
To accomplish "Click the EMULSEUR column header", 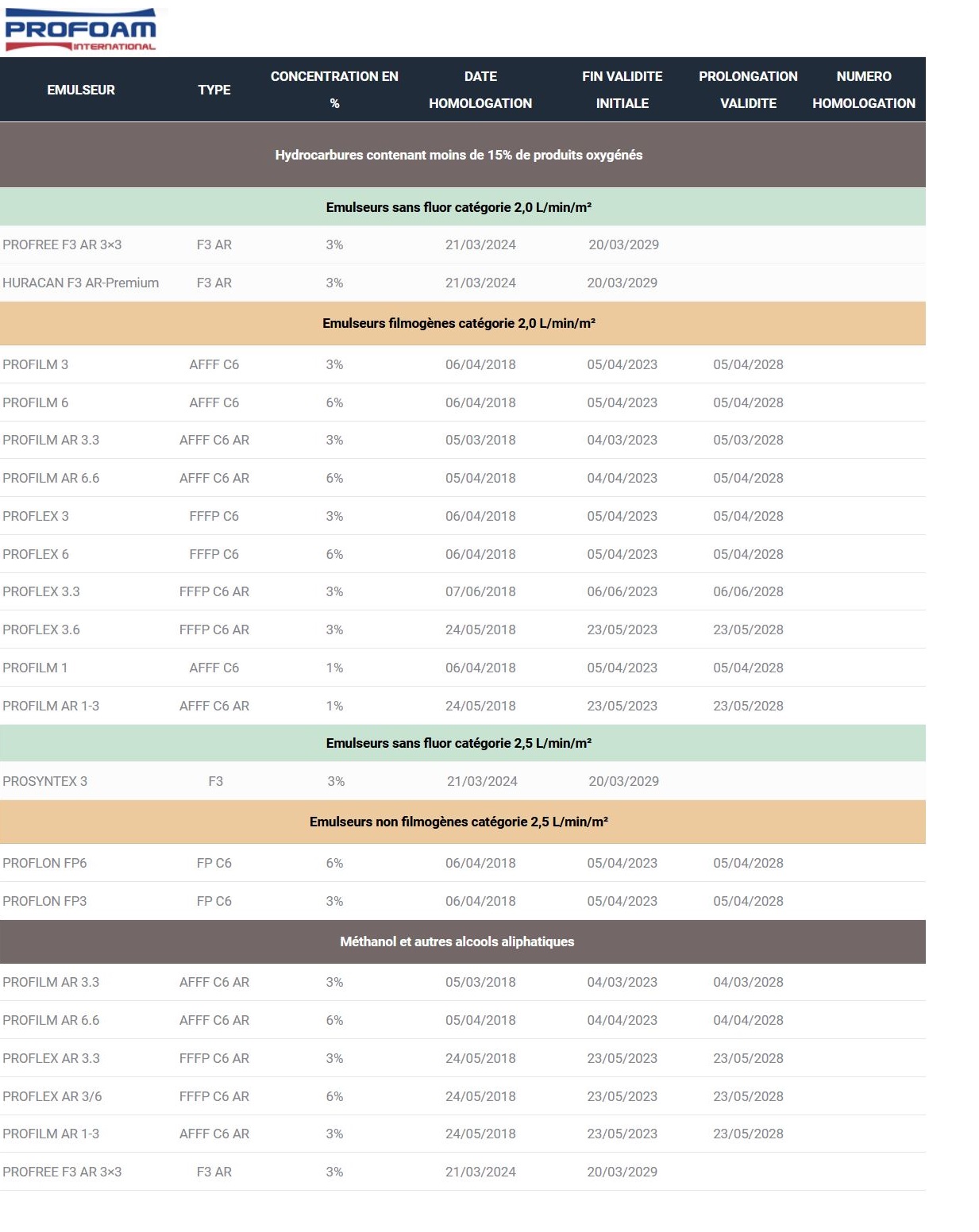I will click(80, 90).
